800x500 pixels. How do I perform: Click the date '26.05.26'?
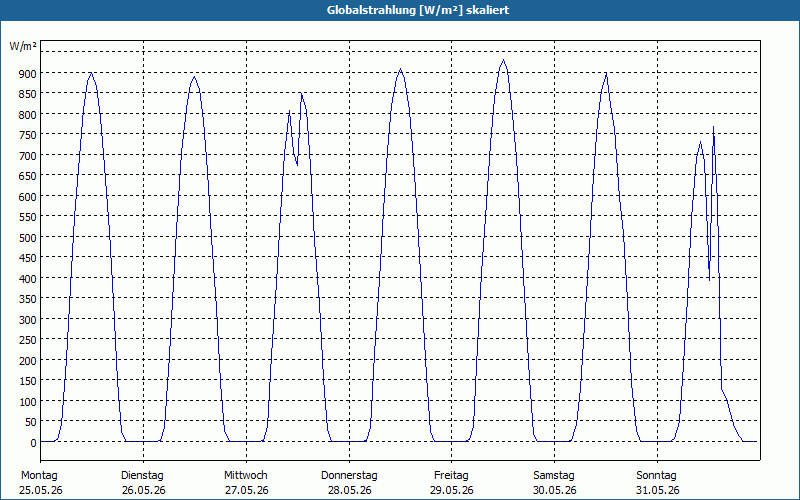144,490
